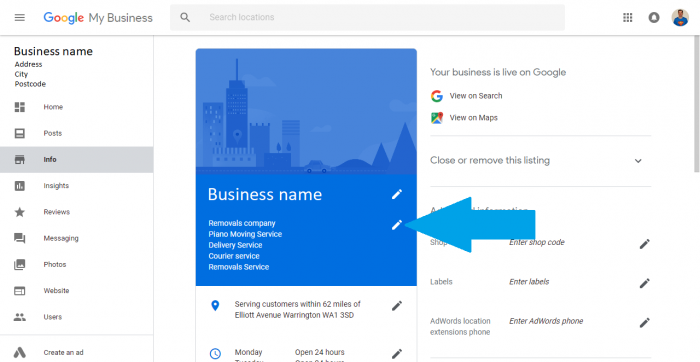Click Monday Open 24 hours row
Screen dimensions: 700x362
[289, 352]
